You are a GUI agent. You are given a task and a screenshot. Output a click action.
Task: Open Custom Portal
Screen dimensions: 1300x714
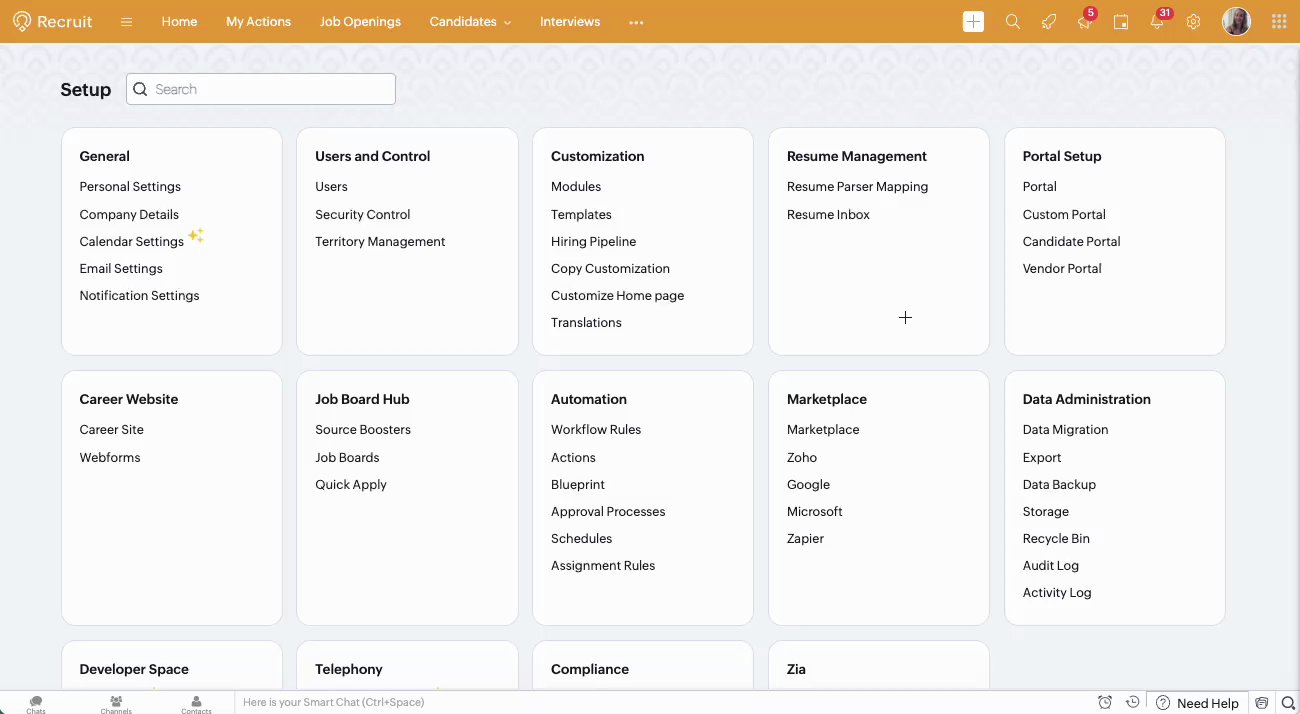point(1064,215)
